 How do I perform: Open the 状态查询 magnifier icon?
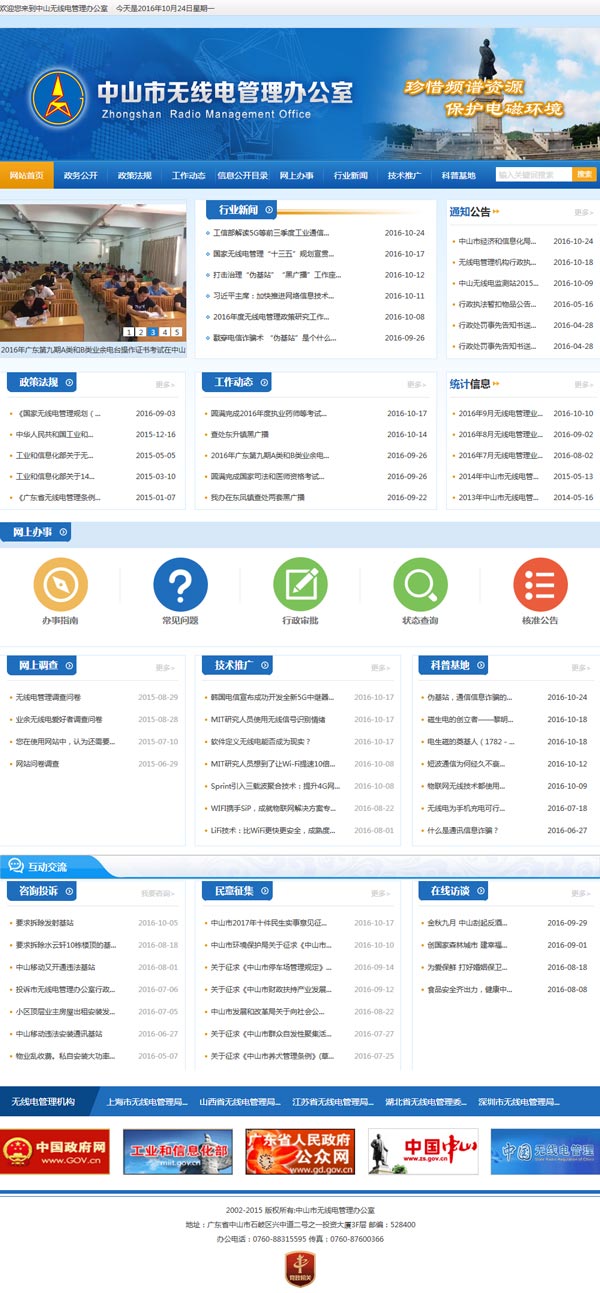(420, 584)
